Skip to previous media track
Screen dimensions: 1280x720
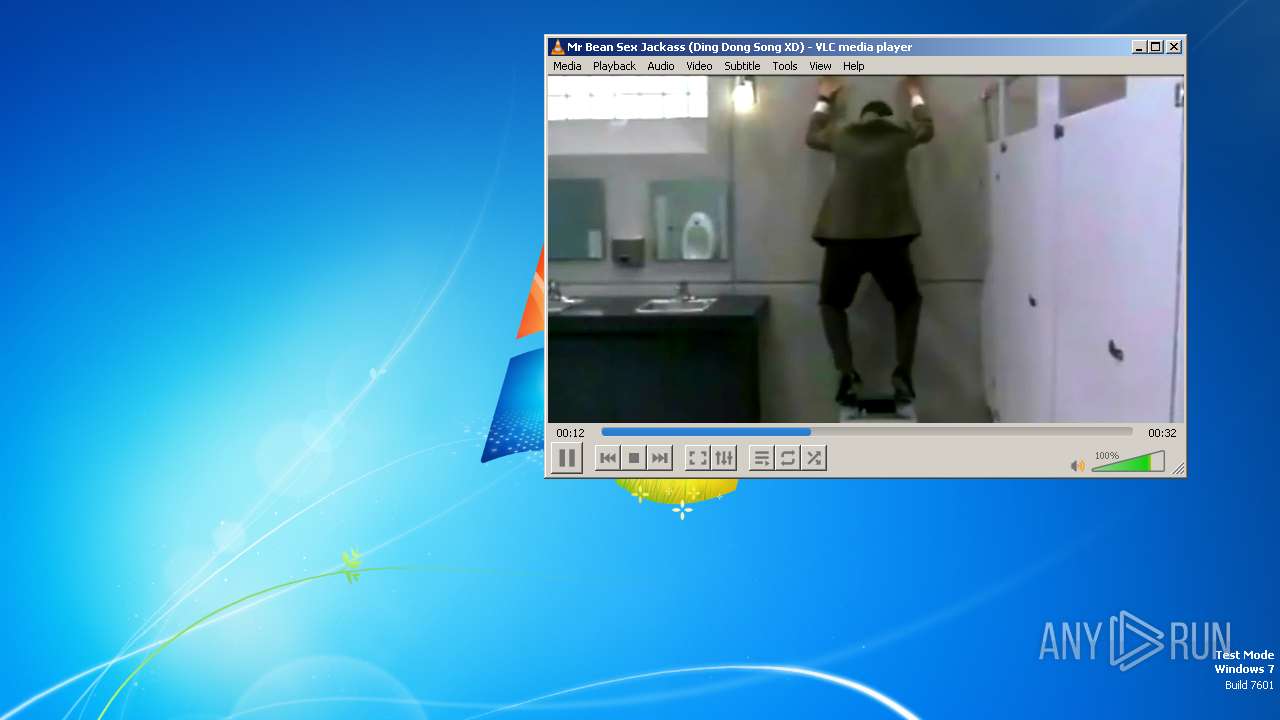click(607, 458)
